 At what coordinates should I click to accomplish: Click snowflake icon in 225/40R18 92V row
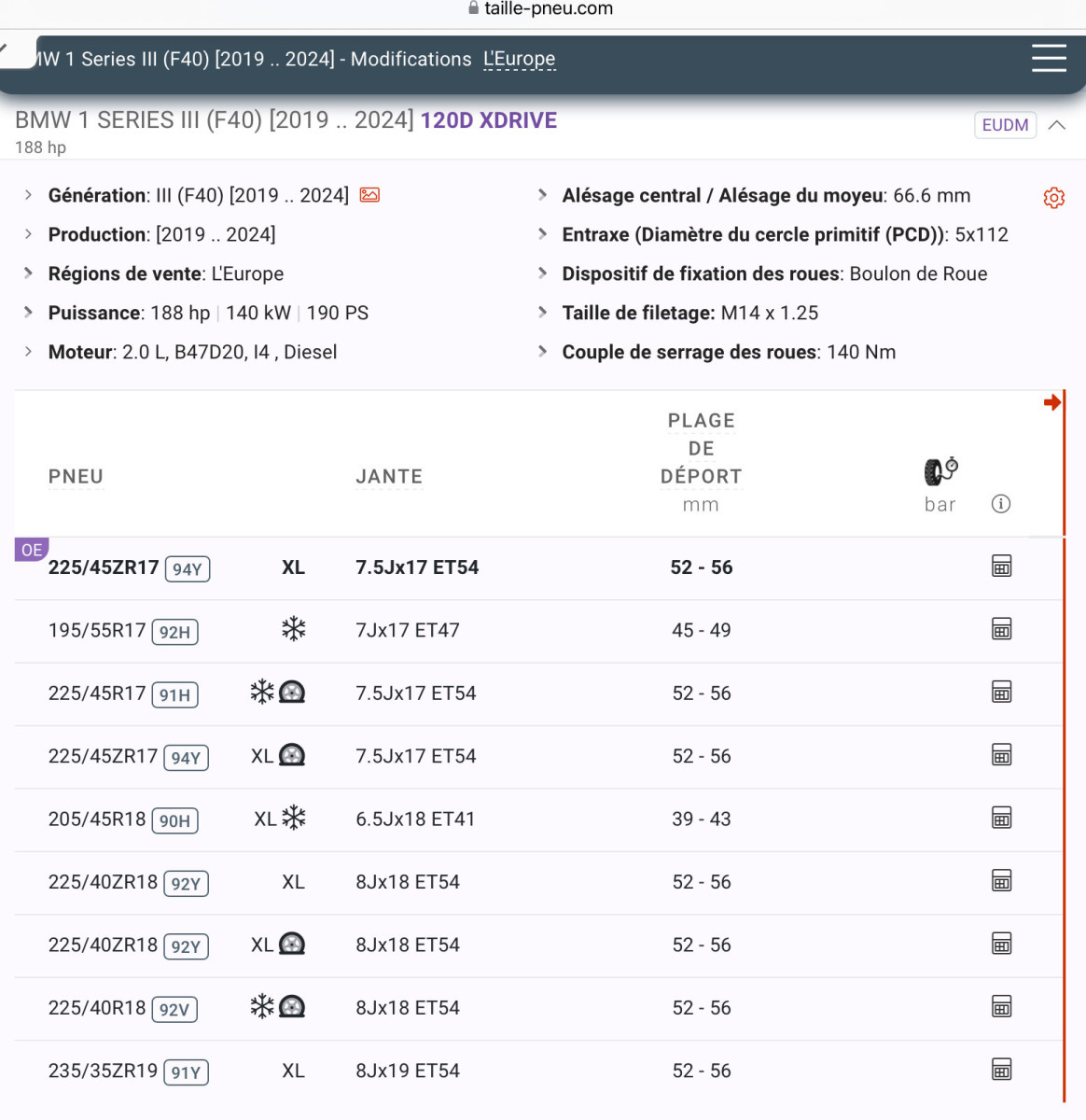[262, 1006]
